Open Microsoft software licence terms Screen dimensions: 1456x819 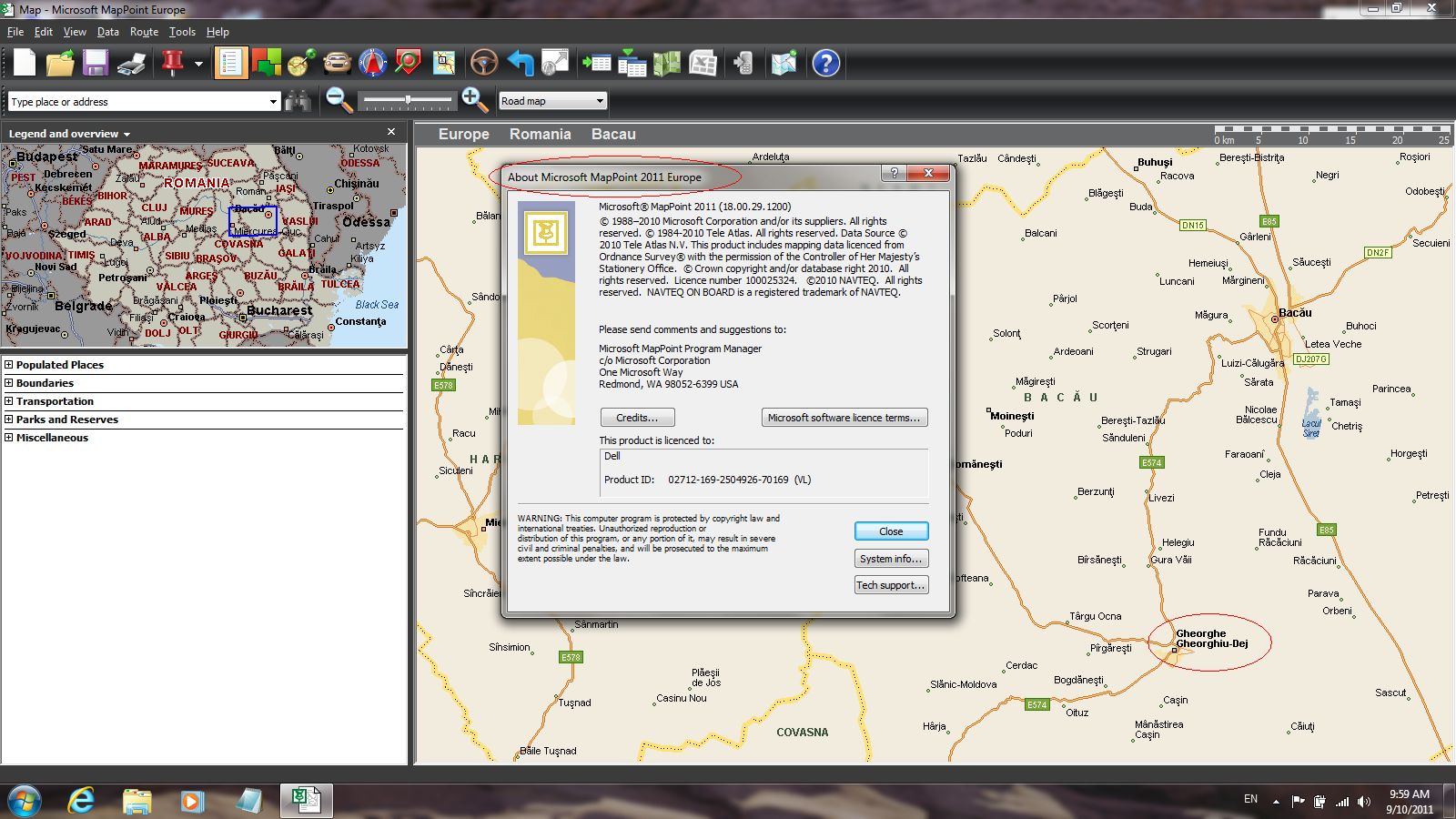844,418
